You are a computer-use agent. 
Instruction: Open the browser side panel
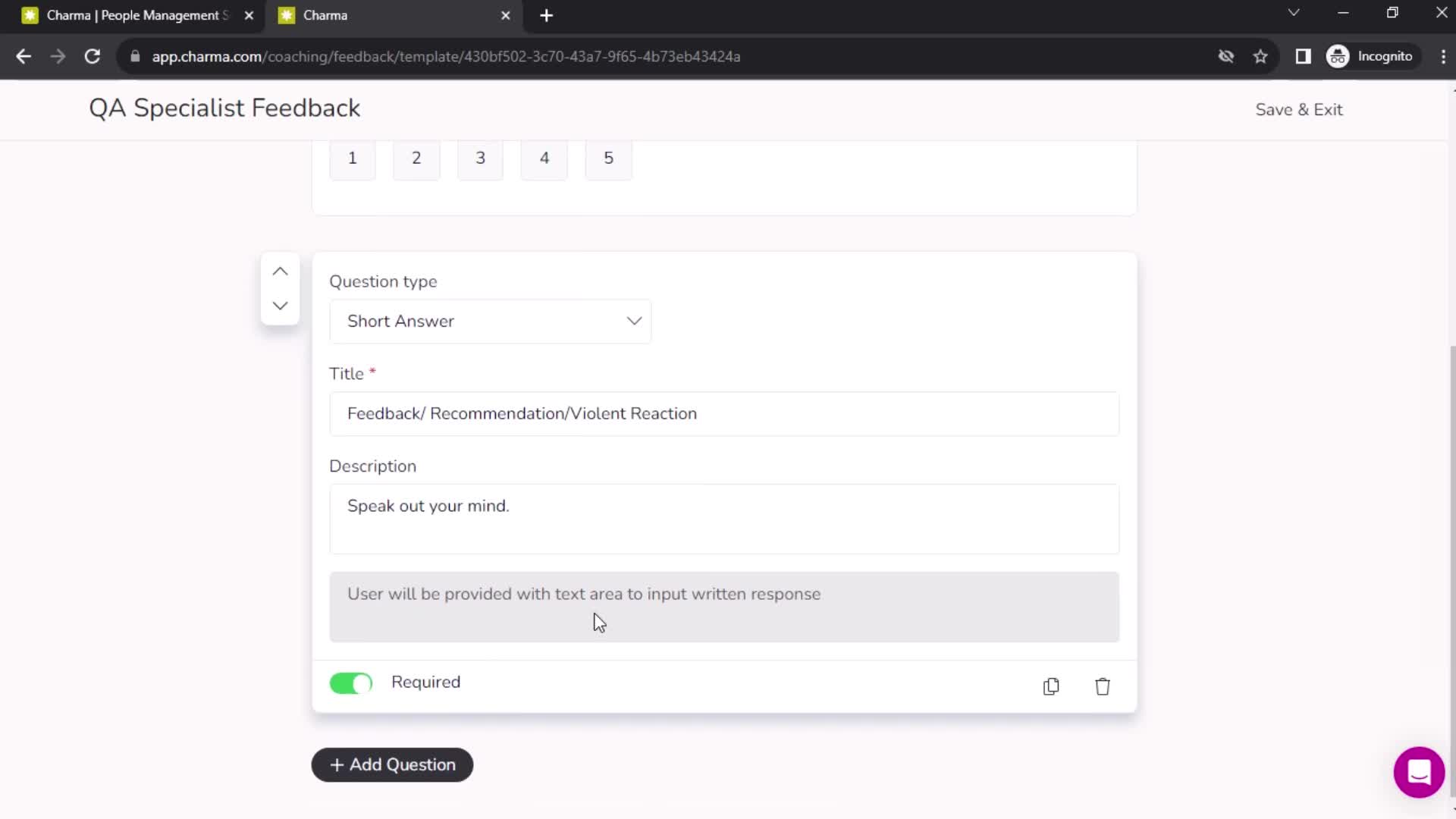click(1303, 56)
